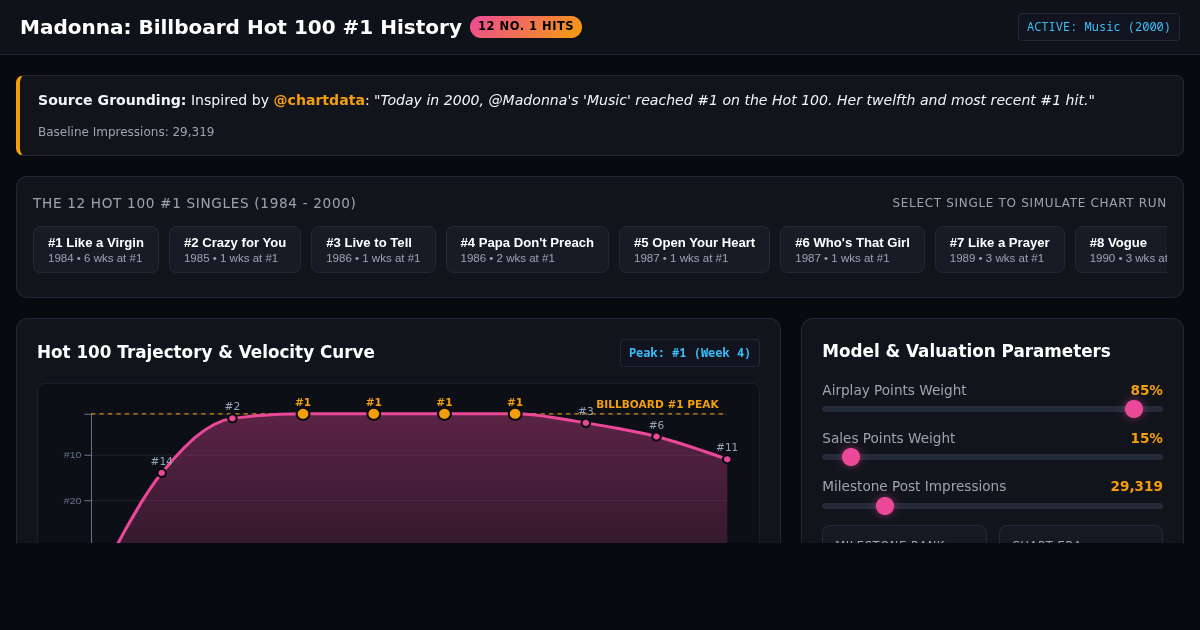The height and width of the screenshot is (630, 1200).
Task: Select the #8 Vogue single
Action: [1121, 250]
